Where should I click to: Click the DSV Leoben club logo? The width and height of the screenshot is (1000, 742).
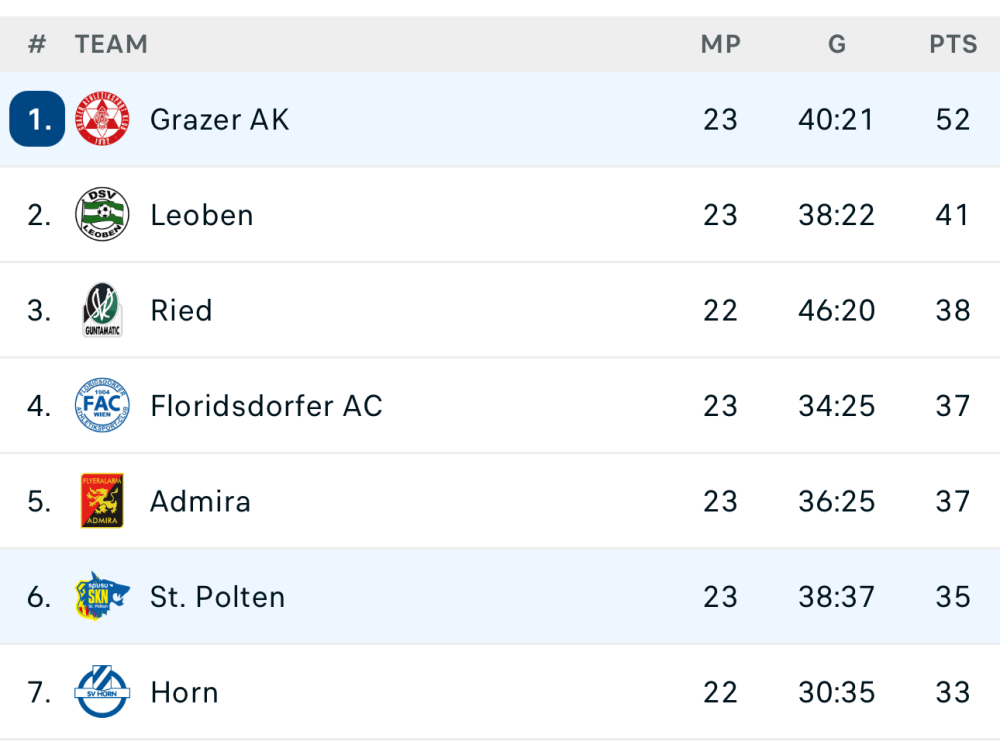click(x=102, y=215)
